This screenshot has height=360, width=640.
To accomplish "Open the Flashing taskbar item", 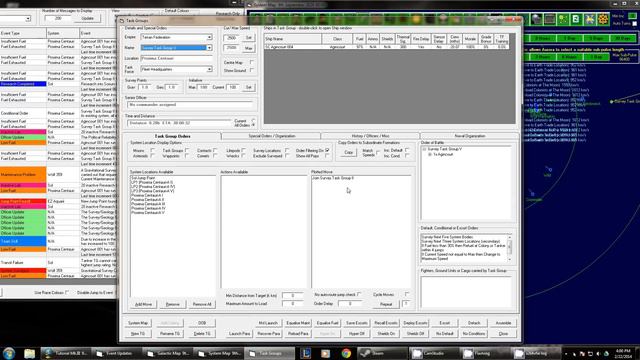I will coord(484,353).
